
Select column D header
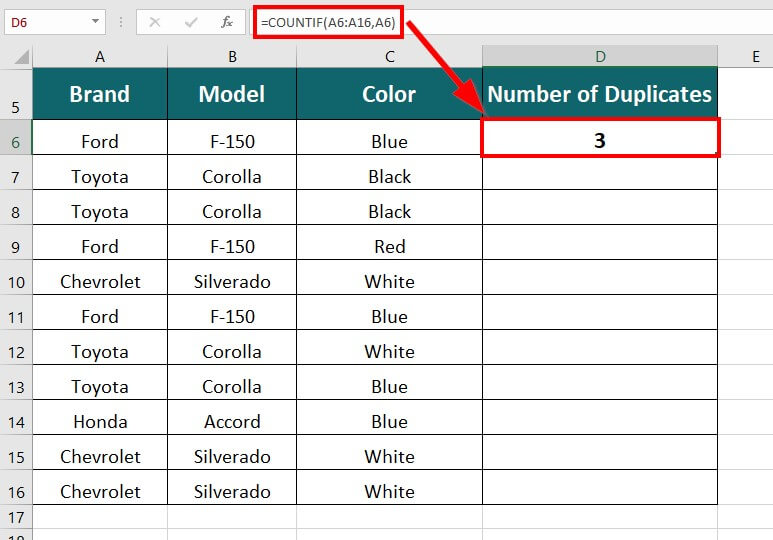click(600, 57)
